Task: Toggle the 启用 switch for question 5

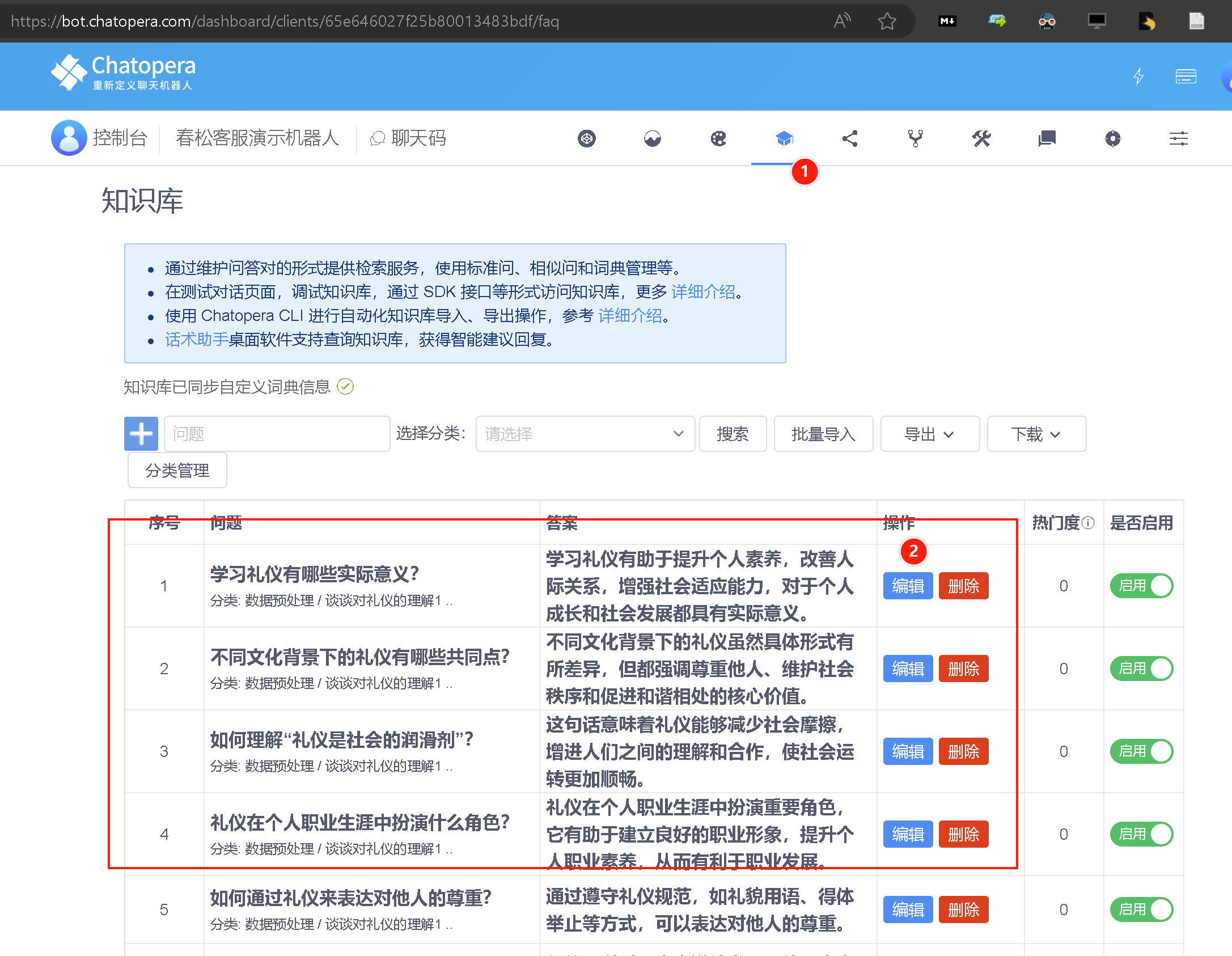Action: [x=1141, y=910]
